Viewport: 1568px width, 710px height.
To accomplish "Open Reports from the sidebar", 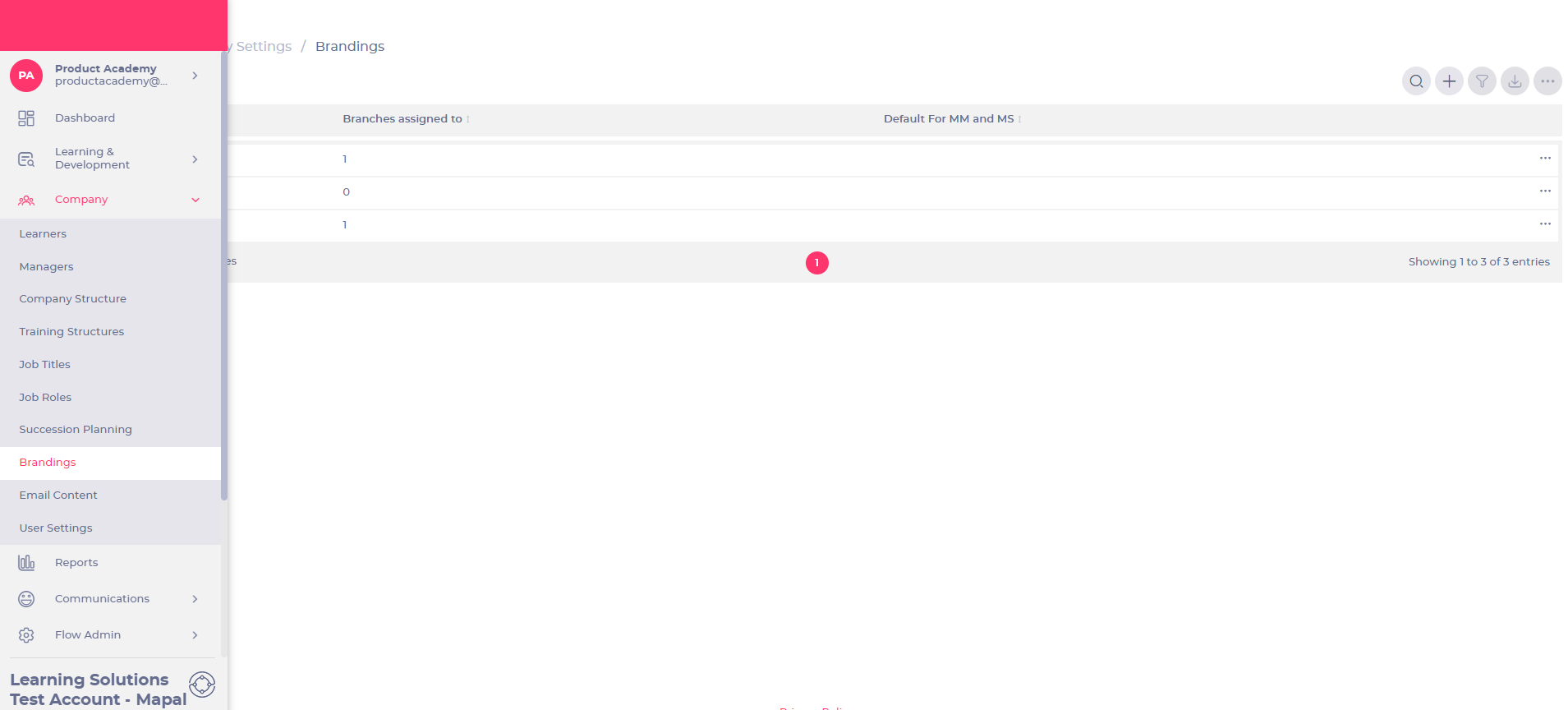I will click(76, 563).
